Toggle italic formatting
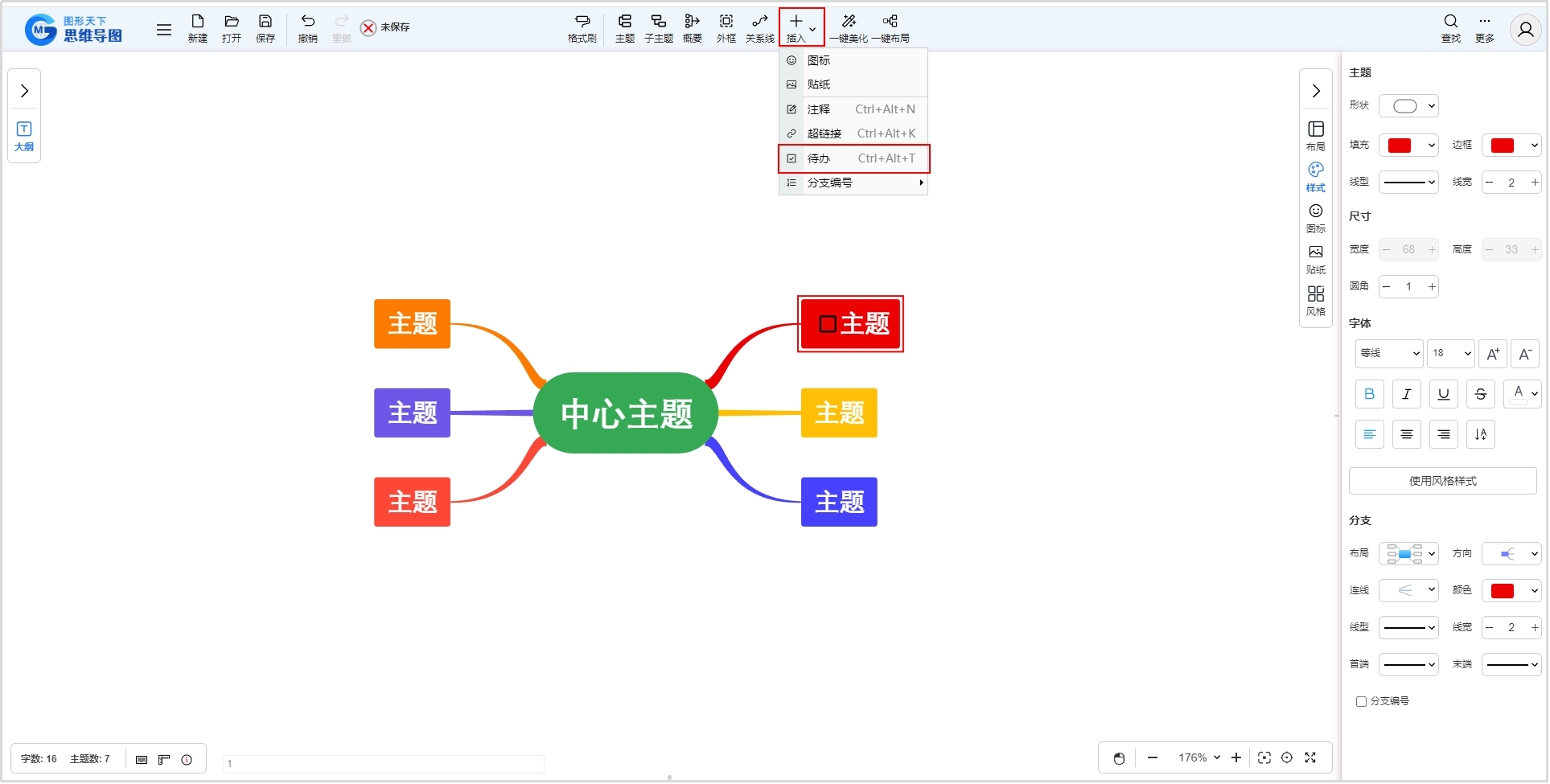This screenshot has height=784, width=1550. pos(1406,394)
